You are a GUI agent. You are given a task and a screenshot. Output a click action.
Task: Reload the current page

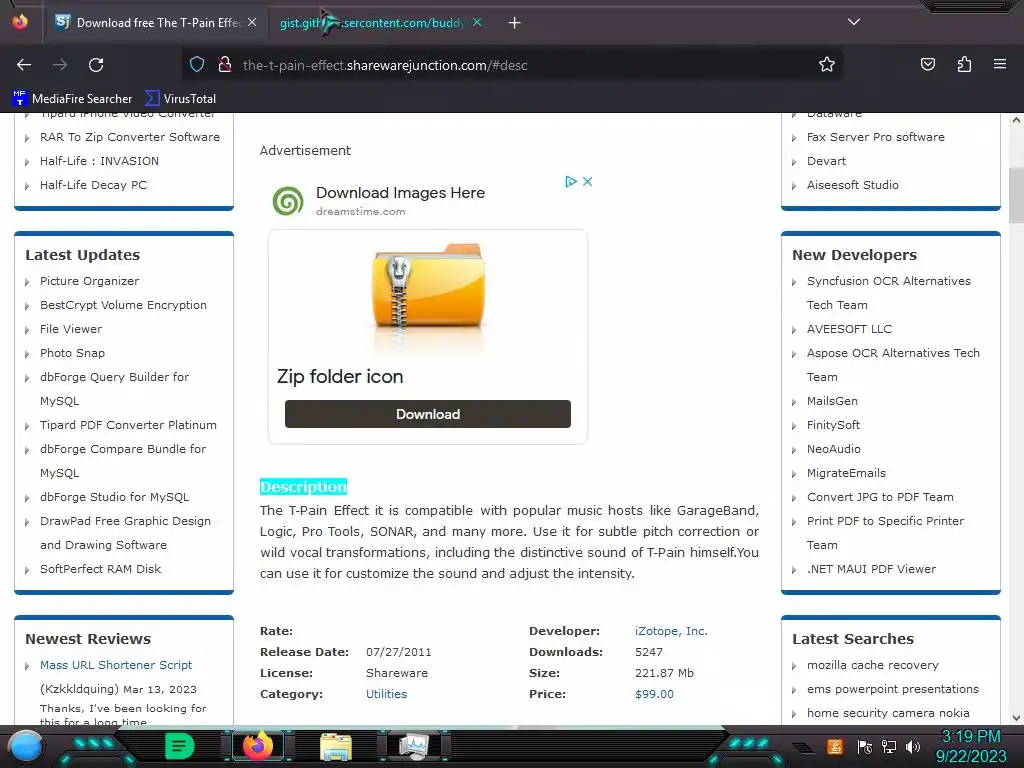(96, 65)
